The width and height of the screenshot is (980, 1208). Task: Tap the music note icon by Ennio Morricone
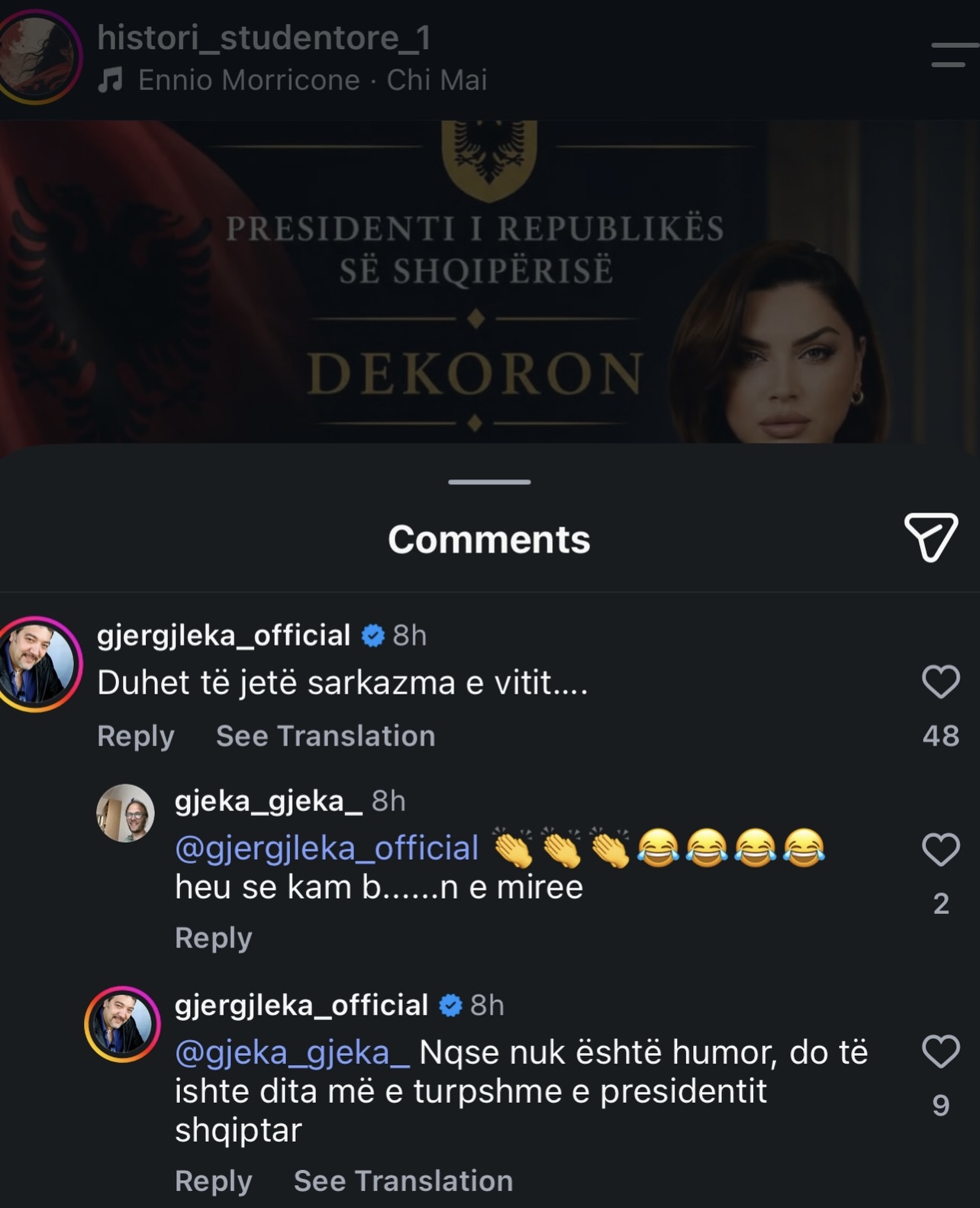(111, 79)
